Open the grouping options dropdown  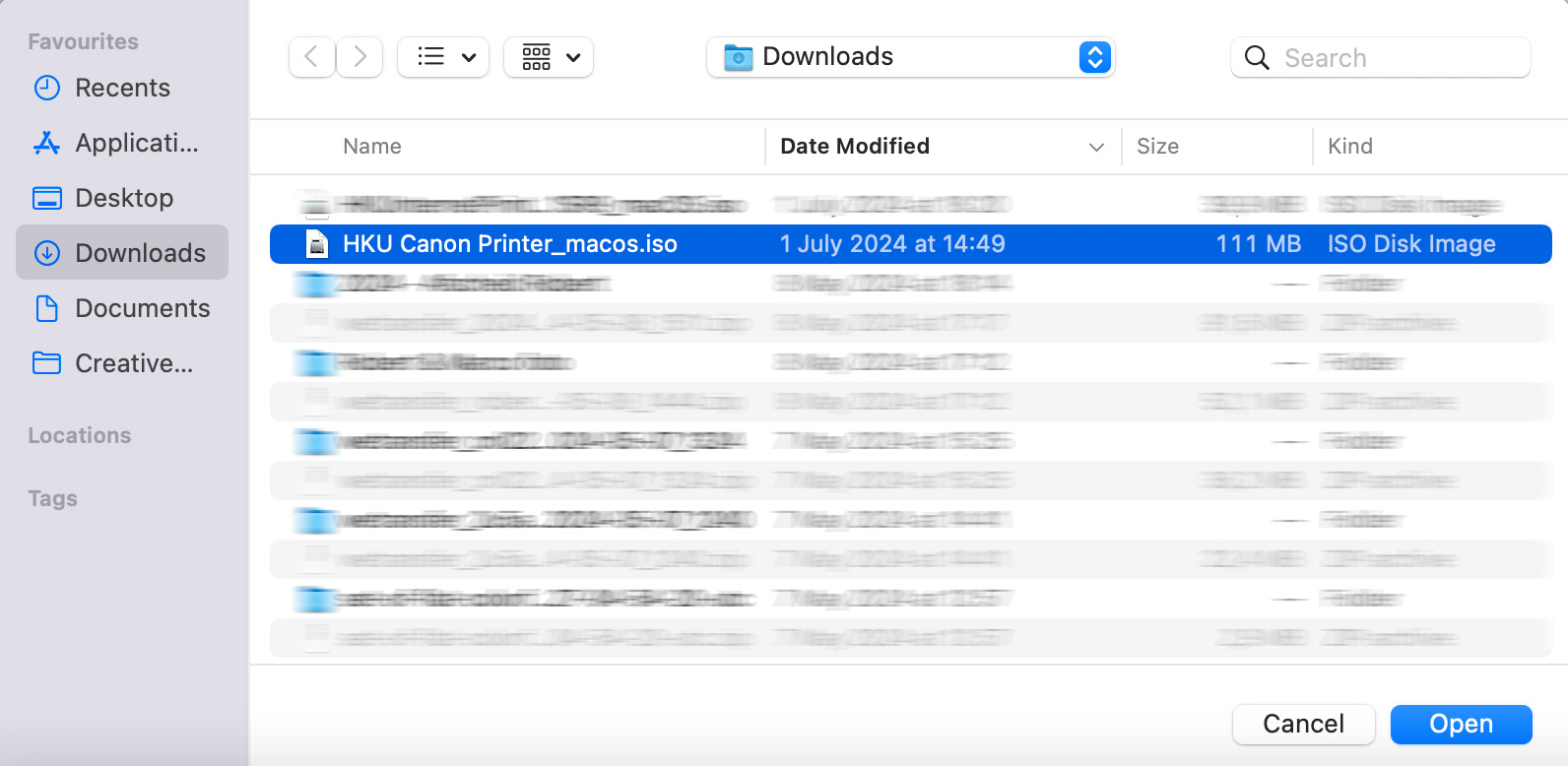[x=549, y=57]
